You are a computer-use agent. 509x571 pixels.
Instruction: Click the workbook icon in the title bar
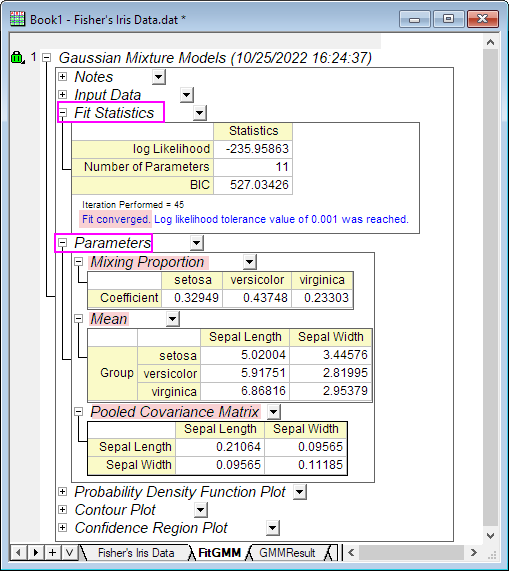[x=17, y=19]
